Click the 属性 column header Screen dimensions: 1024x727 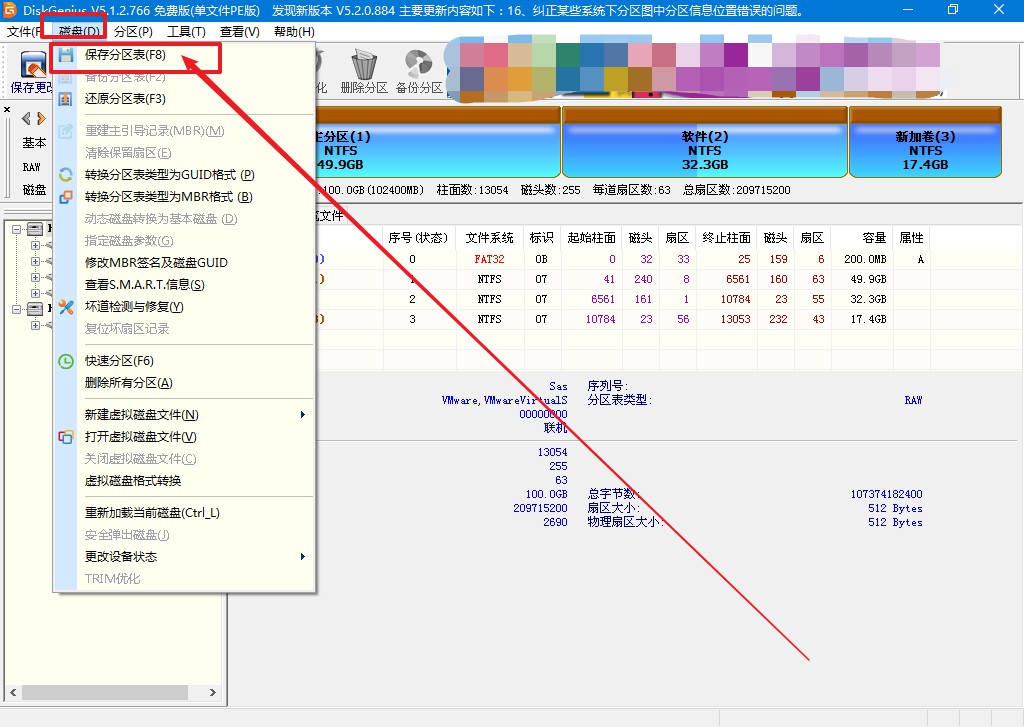(x=911, y=238)
